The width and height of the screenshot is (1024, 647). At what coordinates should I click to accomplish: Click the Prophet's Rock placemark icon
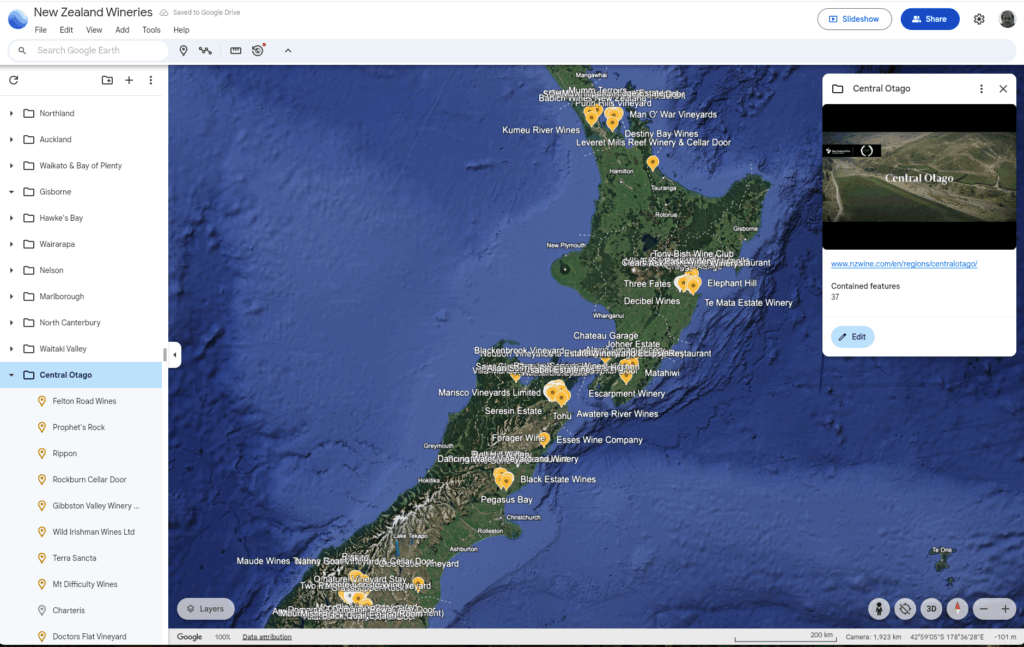(x=42, y=427)
